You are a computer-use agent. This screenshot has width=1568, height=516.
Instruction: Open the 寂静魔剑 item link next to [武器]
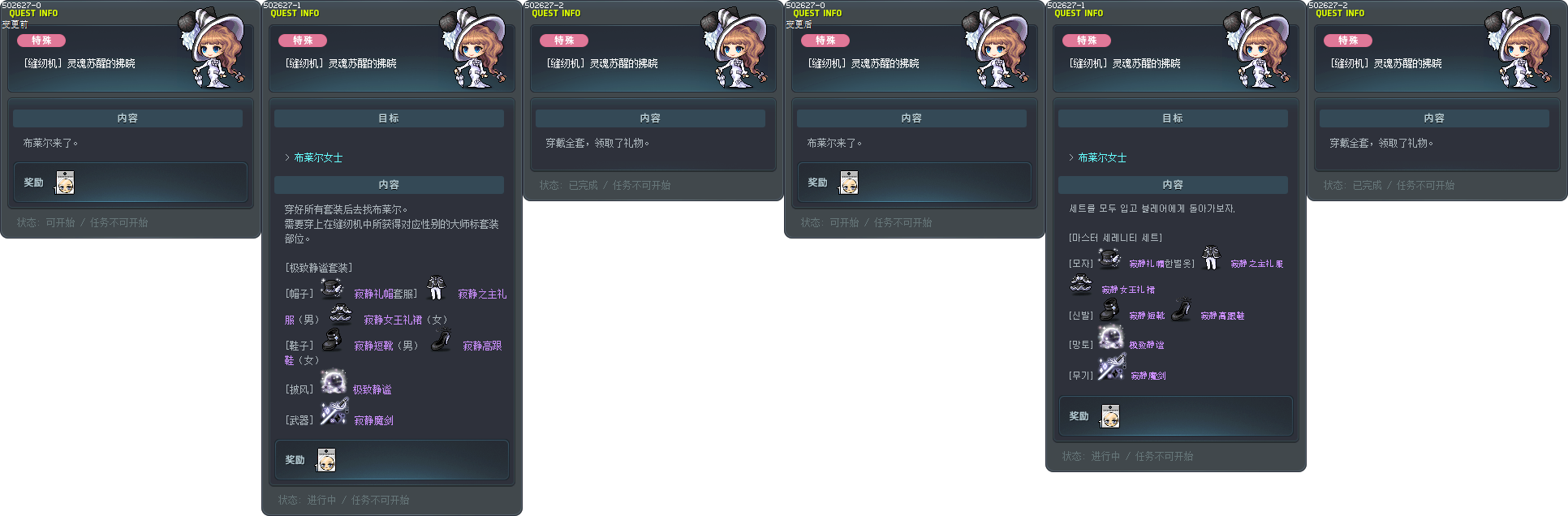[373, 420]
